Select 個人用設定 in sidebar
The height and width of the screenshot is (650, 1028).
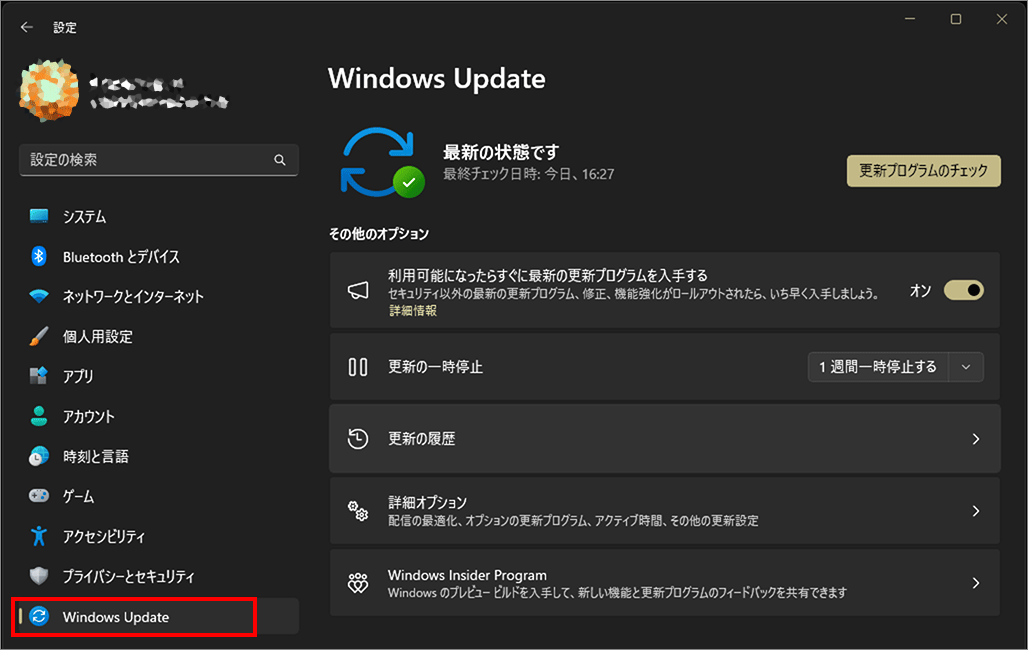(x=98, y=337)
